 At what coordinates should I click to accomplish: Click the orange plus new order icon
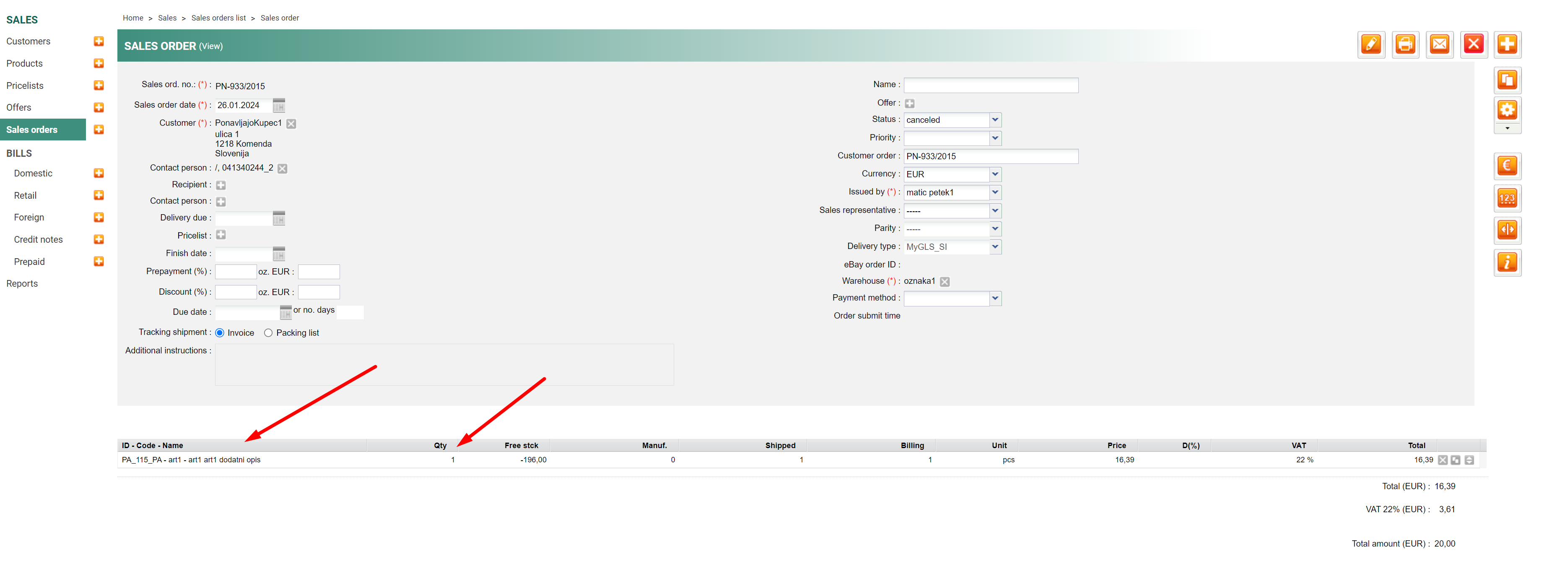pyautogui.click(x=1507, y=44)
